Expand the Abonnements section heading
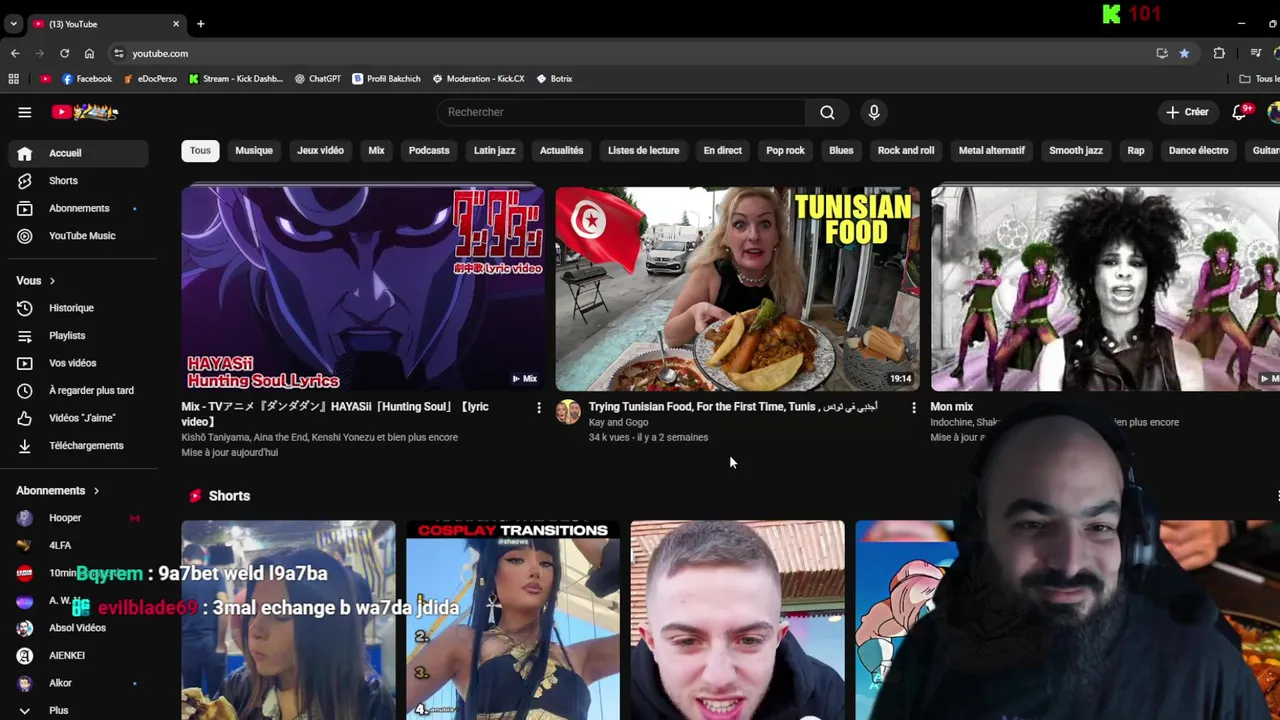Screen dimensions: 1280x720 pos(58,490)
